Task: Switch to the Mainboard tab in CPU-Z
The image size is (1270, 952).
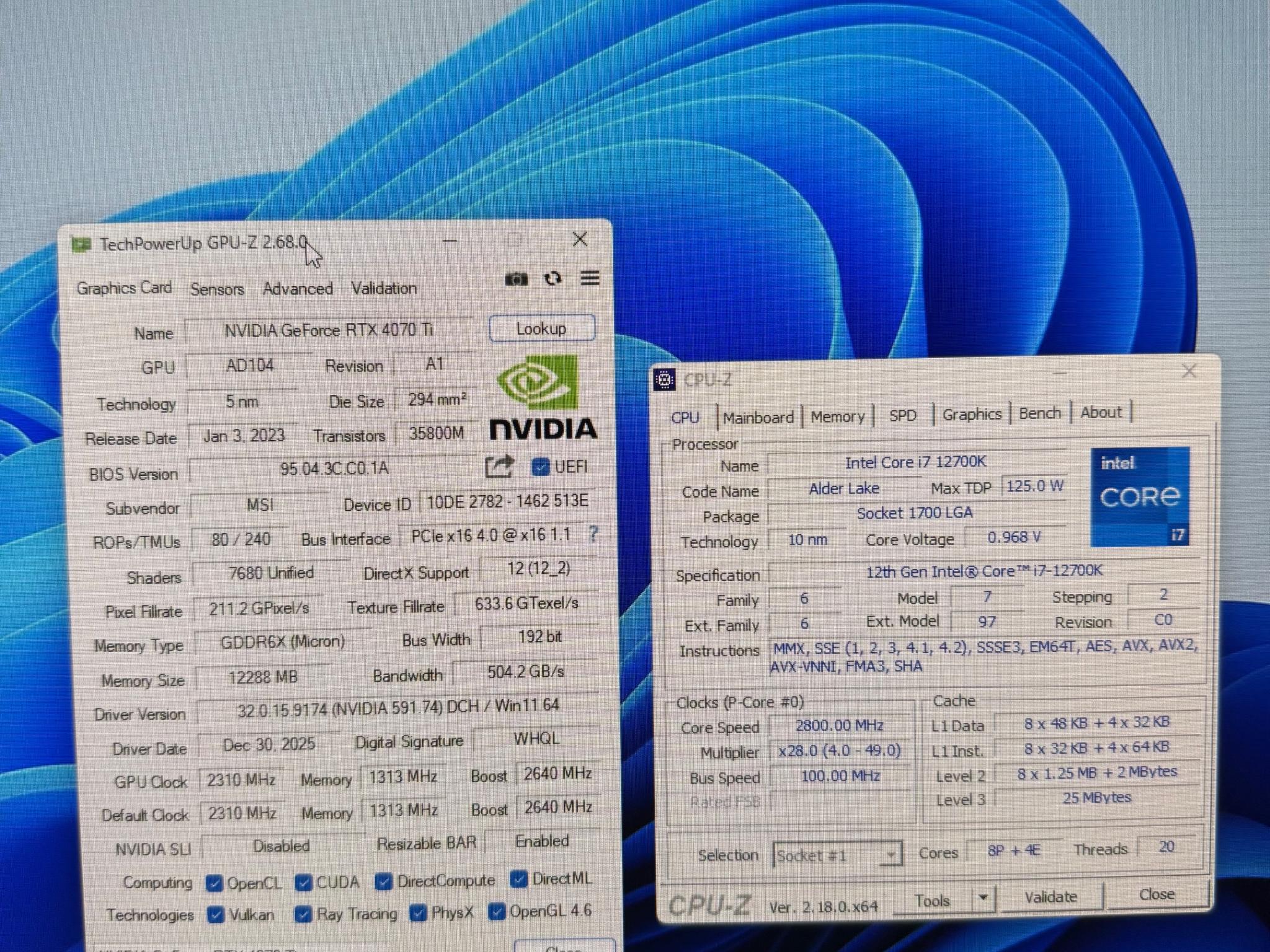Action: [758, 417]
